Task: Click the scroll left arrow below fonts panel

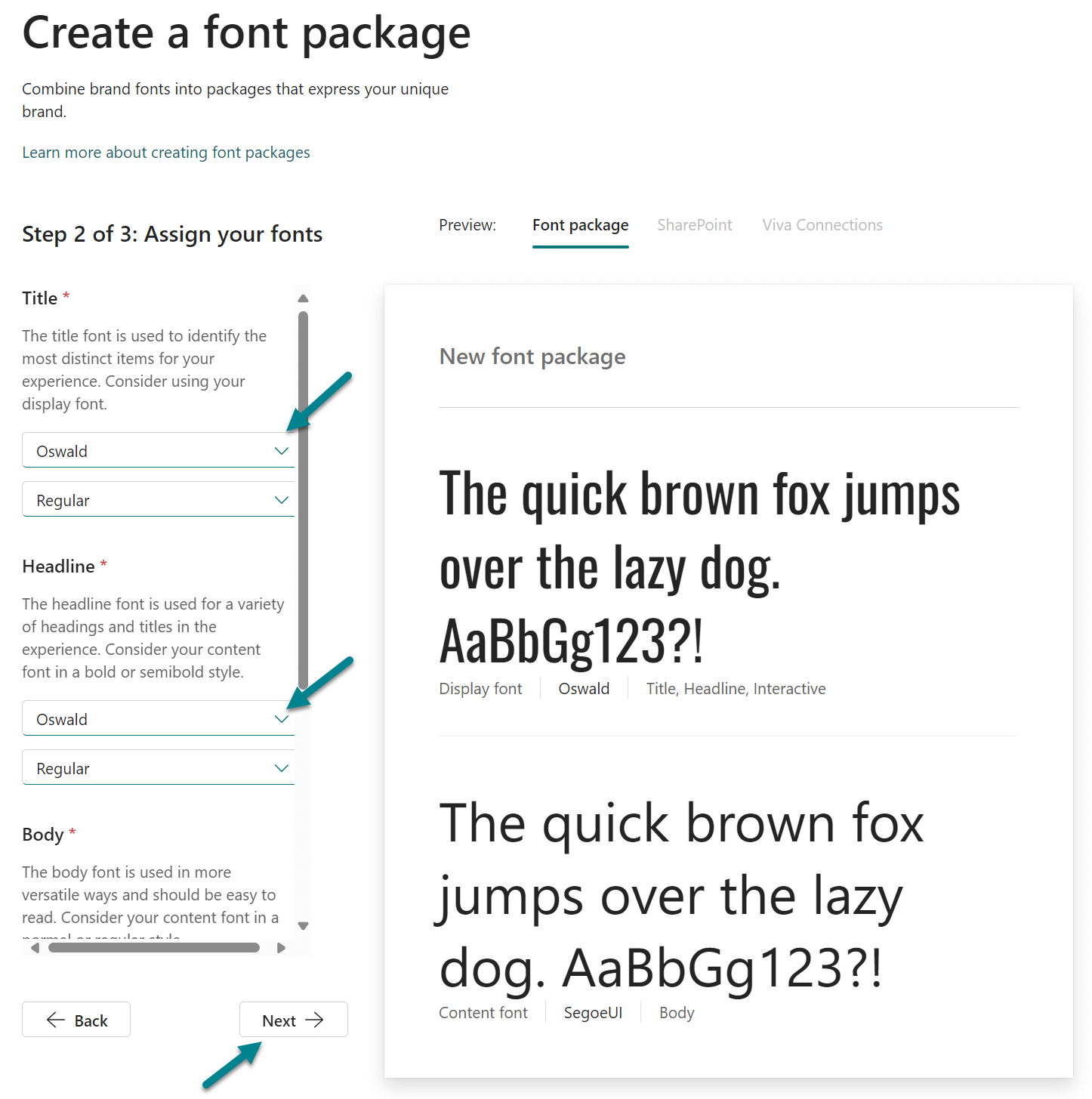Action: [35, 947]
